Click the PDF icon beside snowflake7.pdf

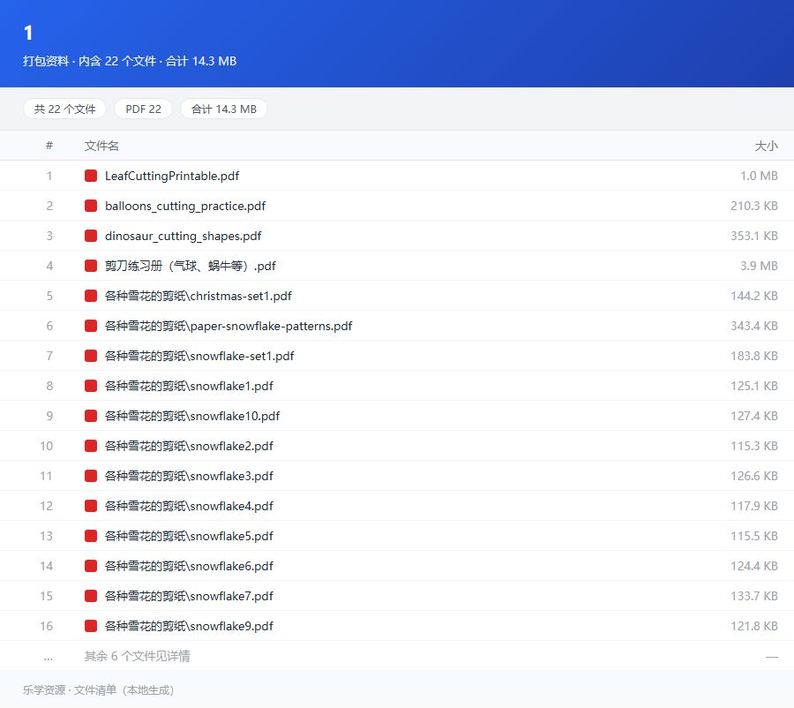click(x=91, y=596)
